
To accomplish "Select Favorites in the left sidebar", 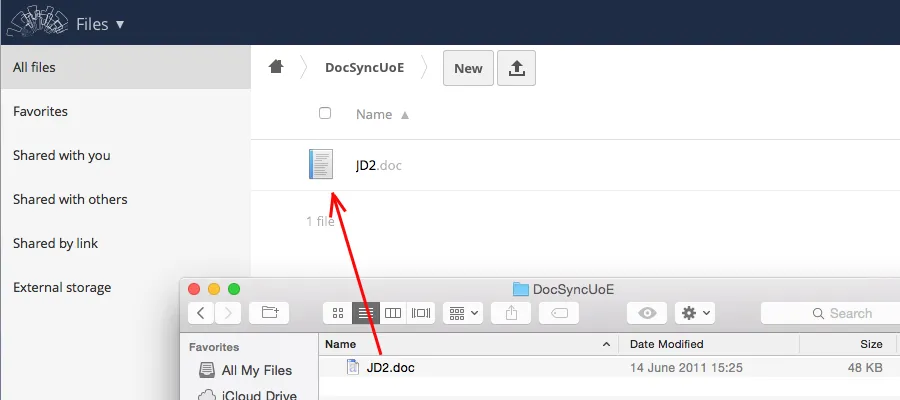I will (x=40, y=111).
